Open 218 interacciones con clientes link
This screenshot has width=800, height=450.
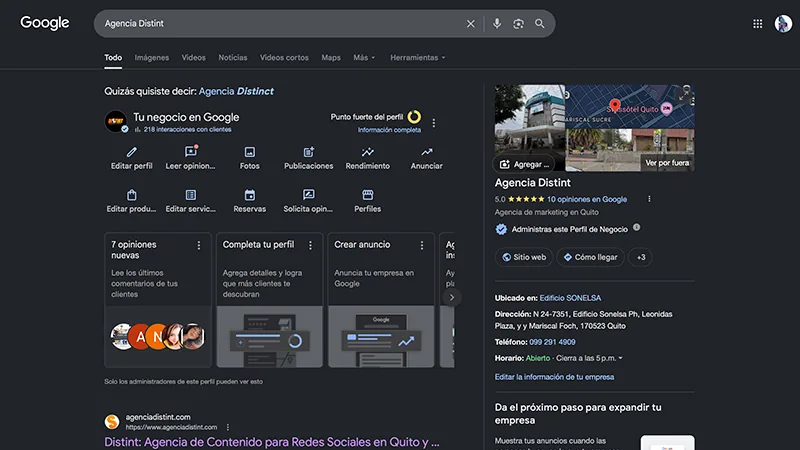click(187, 130)
